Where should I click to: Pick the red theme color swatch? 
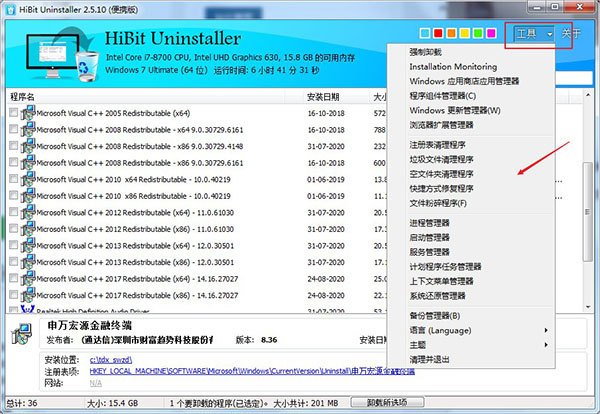(438, 34)
